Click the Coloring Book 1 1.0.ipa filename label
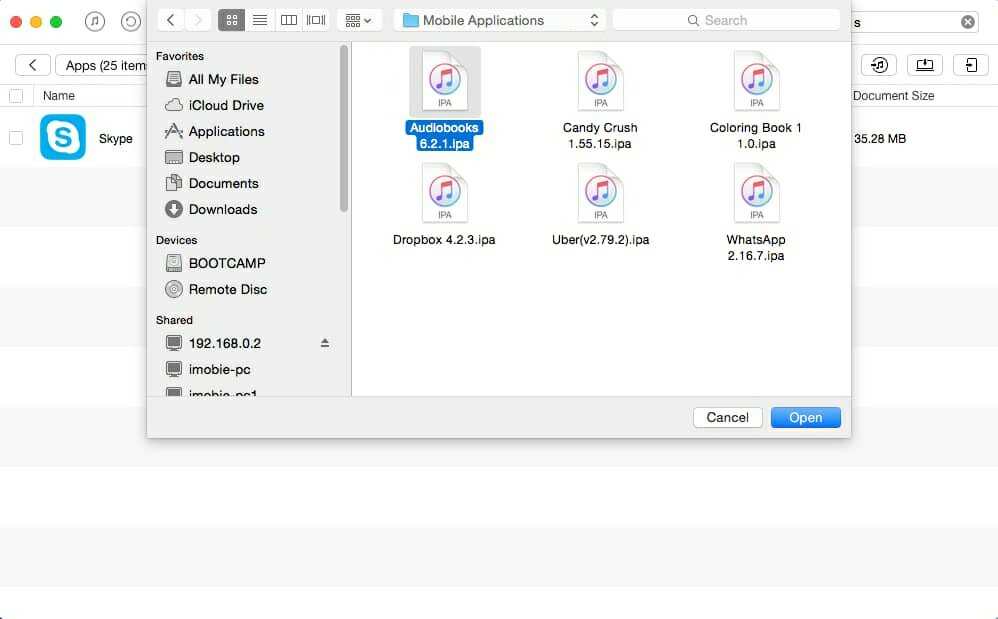 [756, 136]
